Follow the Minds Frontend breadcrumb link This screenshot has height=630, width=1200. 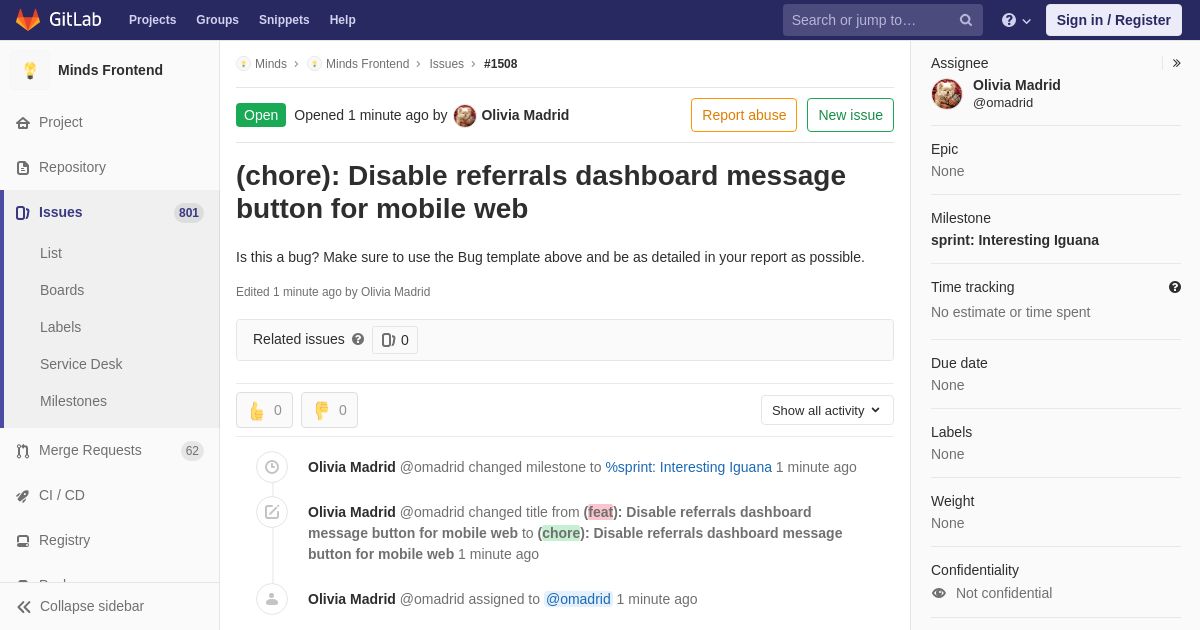[x=367, y=64]
